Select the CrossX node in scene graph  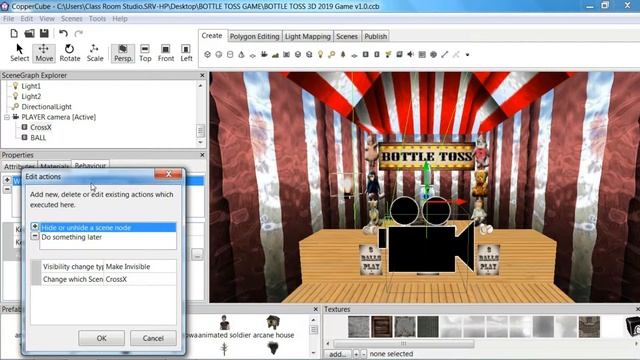point(41,127)
